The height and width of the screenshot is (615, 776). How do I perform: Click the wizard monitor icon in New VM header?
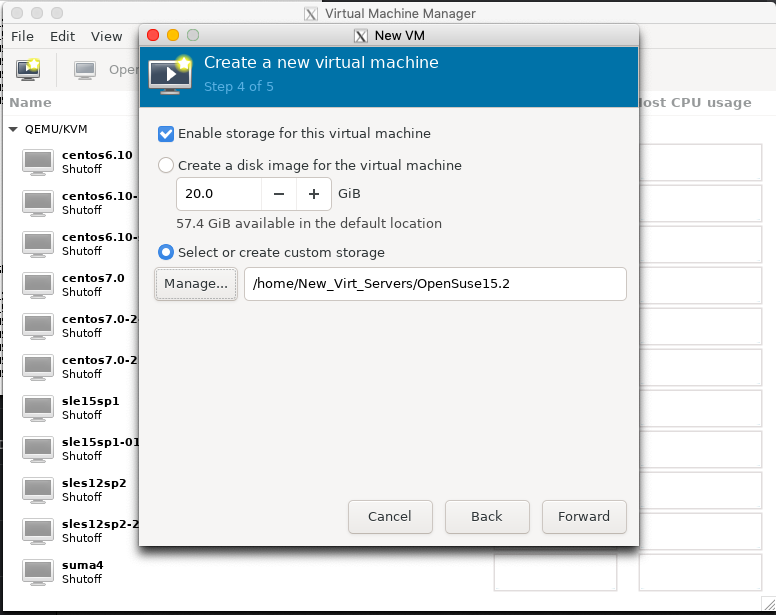170,75
